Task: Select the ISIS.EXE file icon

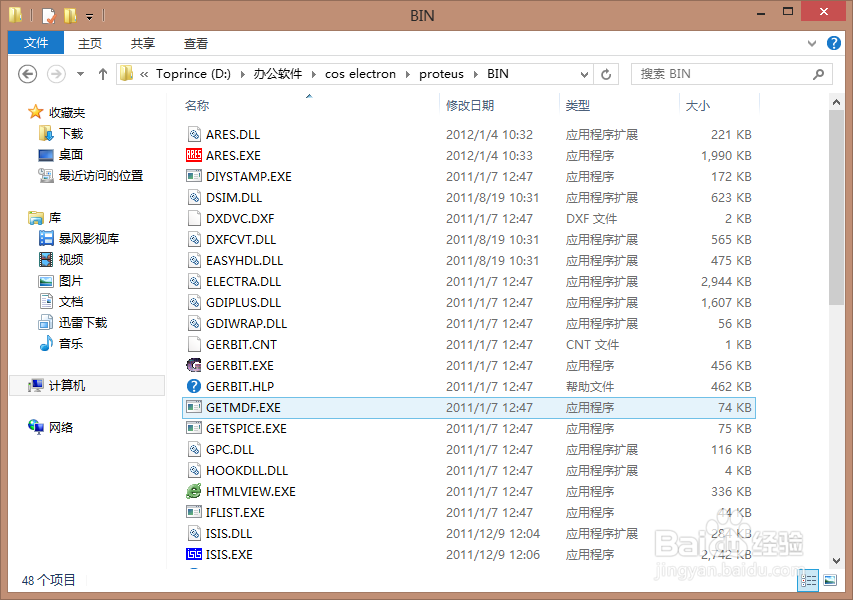Action: 194,554
